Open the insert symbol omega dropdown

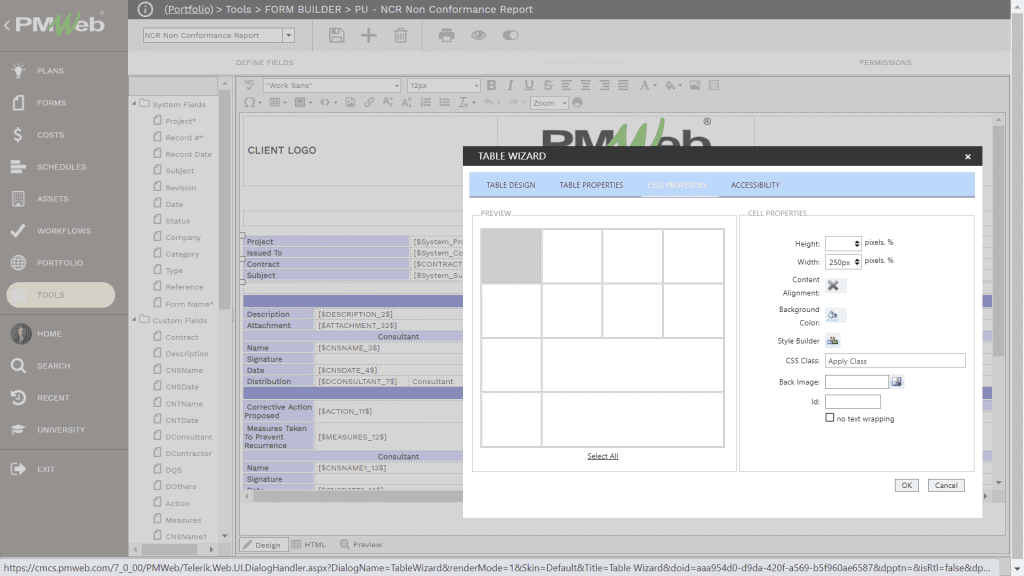[252, 103]
